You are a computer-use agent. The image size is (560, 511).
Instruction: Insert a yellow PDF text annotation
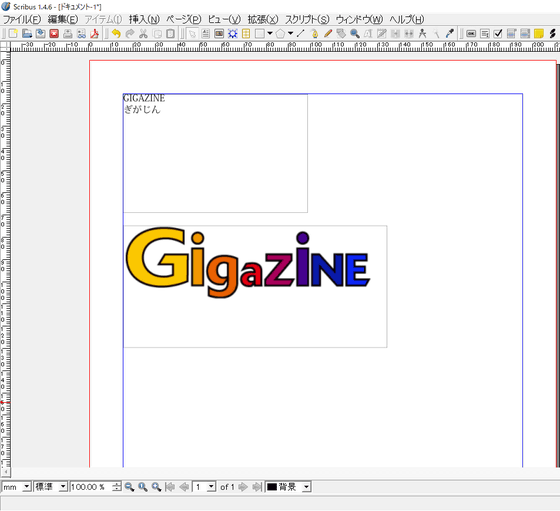point(539,34)
